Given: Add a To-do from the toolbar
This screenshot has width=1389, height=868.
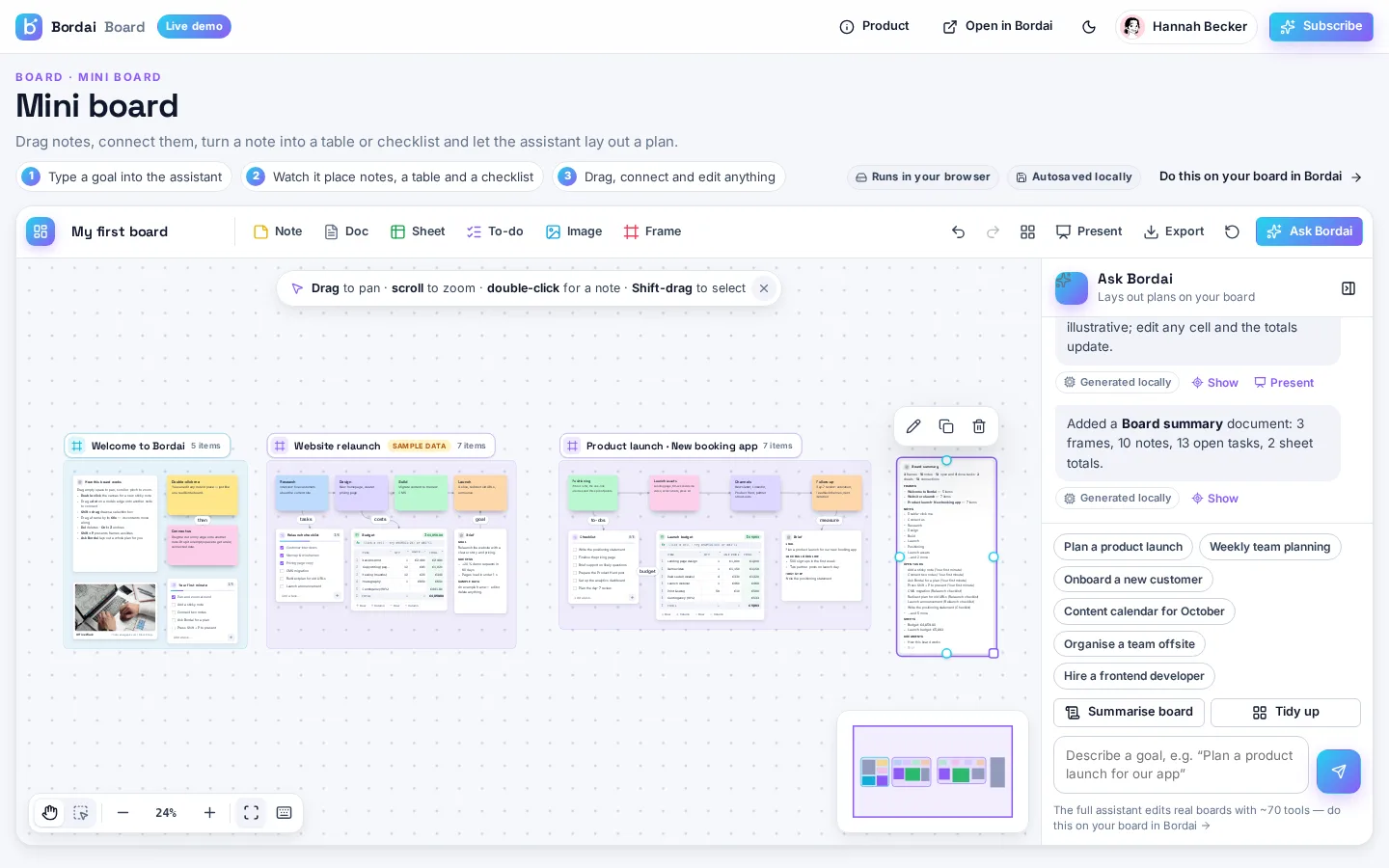Looking at the screenshot, I should [495, 231].
